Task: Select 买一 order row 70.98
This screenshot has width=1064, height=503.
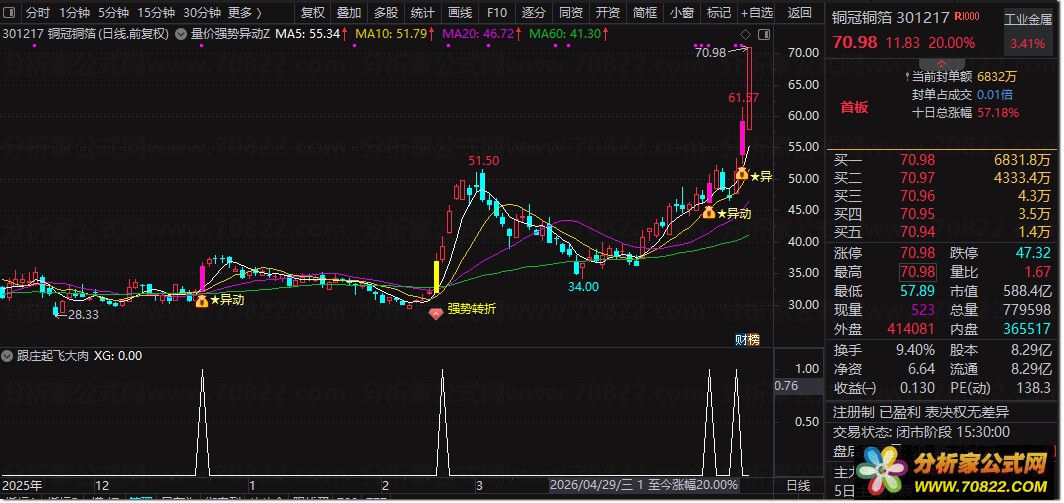Action: pos(943,161)
